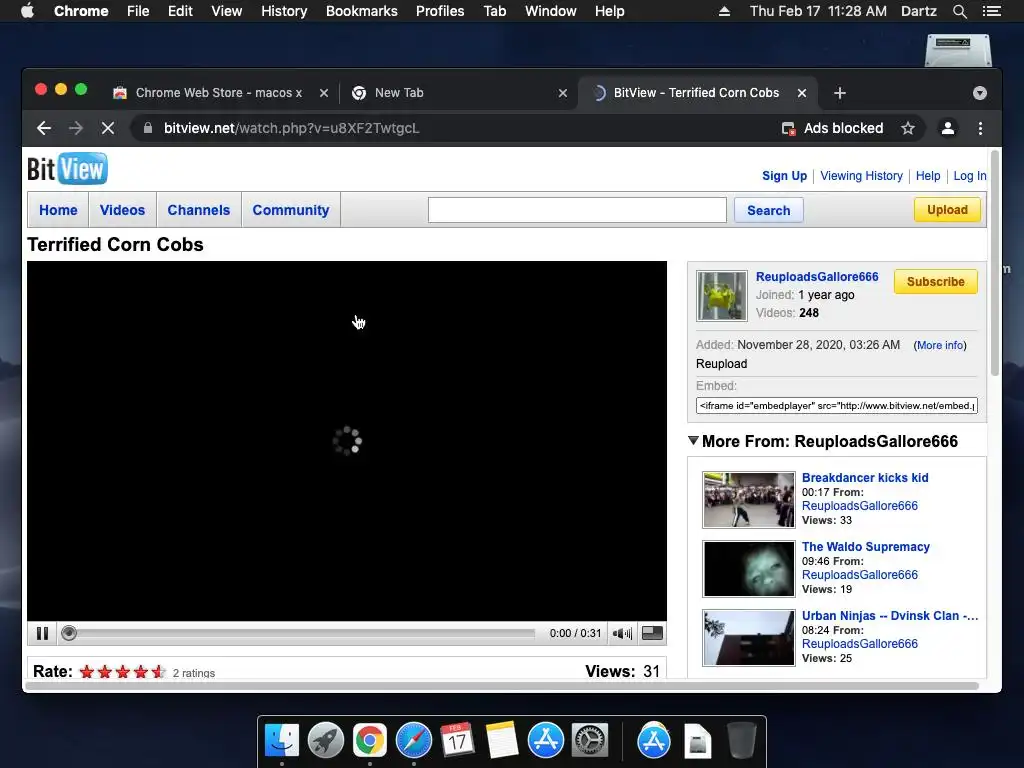1024x768 pixels.
Task: Open the Chrome History menu
Action: coord(284,11)
